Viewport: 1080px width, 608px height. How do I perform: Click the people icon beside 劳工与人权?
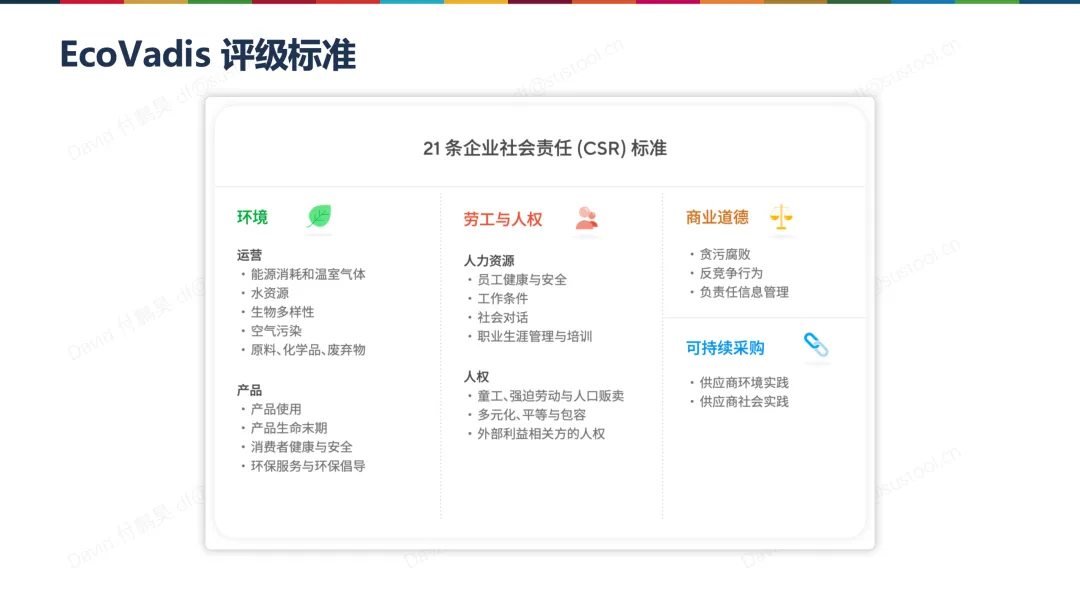[587, 218]
